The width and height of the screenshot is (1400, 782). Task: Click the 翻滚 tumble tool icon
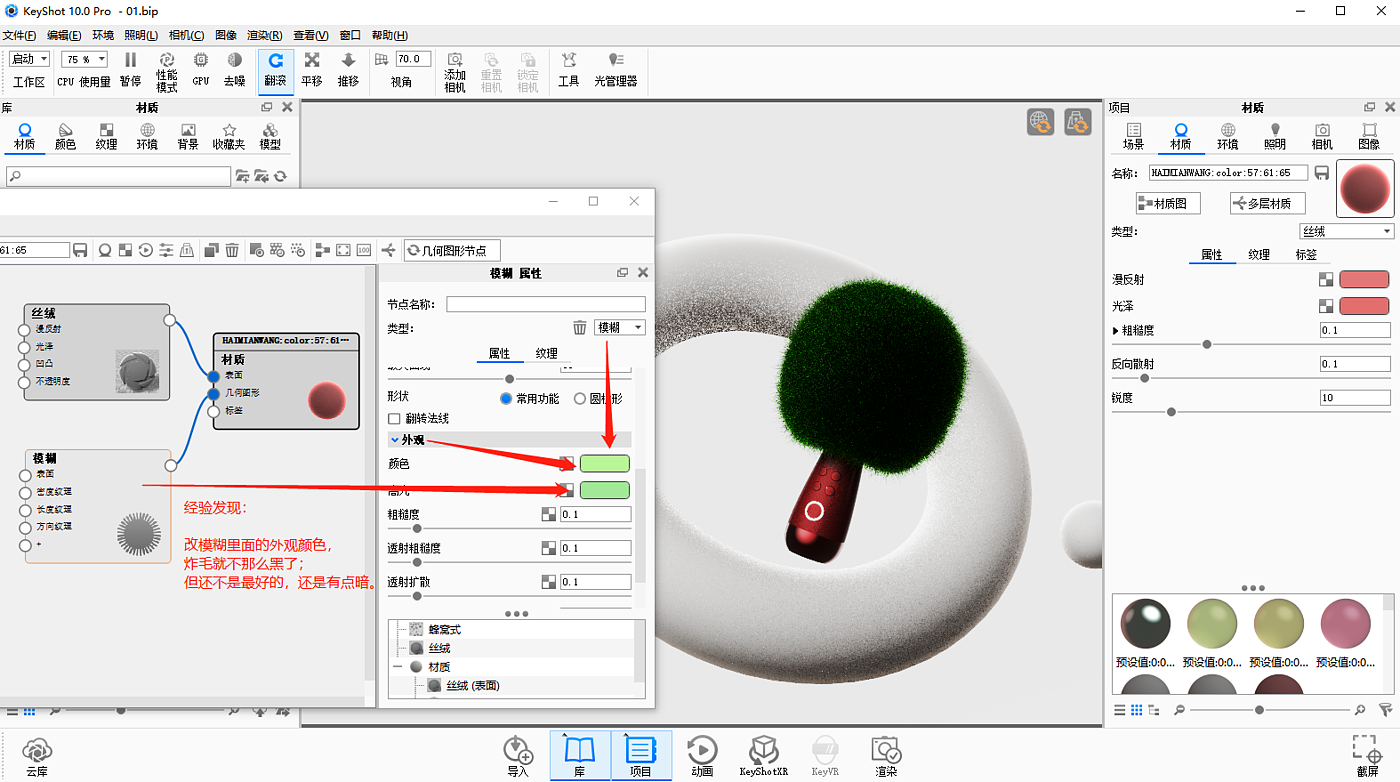click(275, 62)
